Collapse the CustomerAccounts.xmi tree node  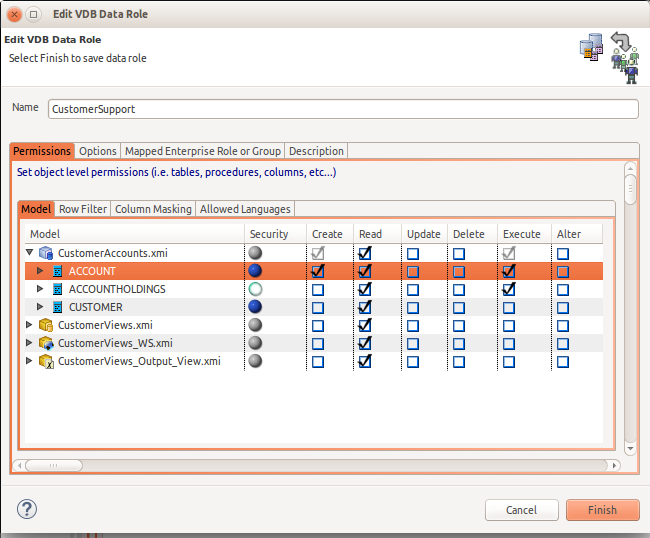tap(29, 252)
